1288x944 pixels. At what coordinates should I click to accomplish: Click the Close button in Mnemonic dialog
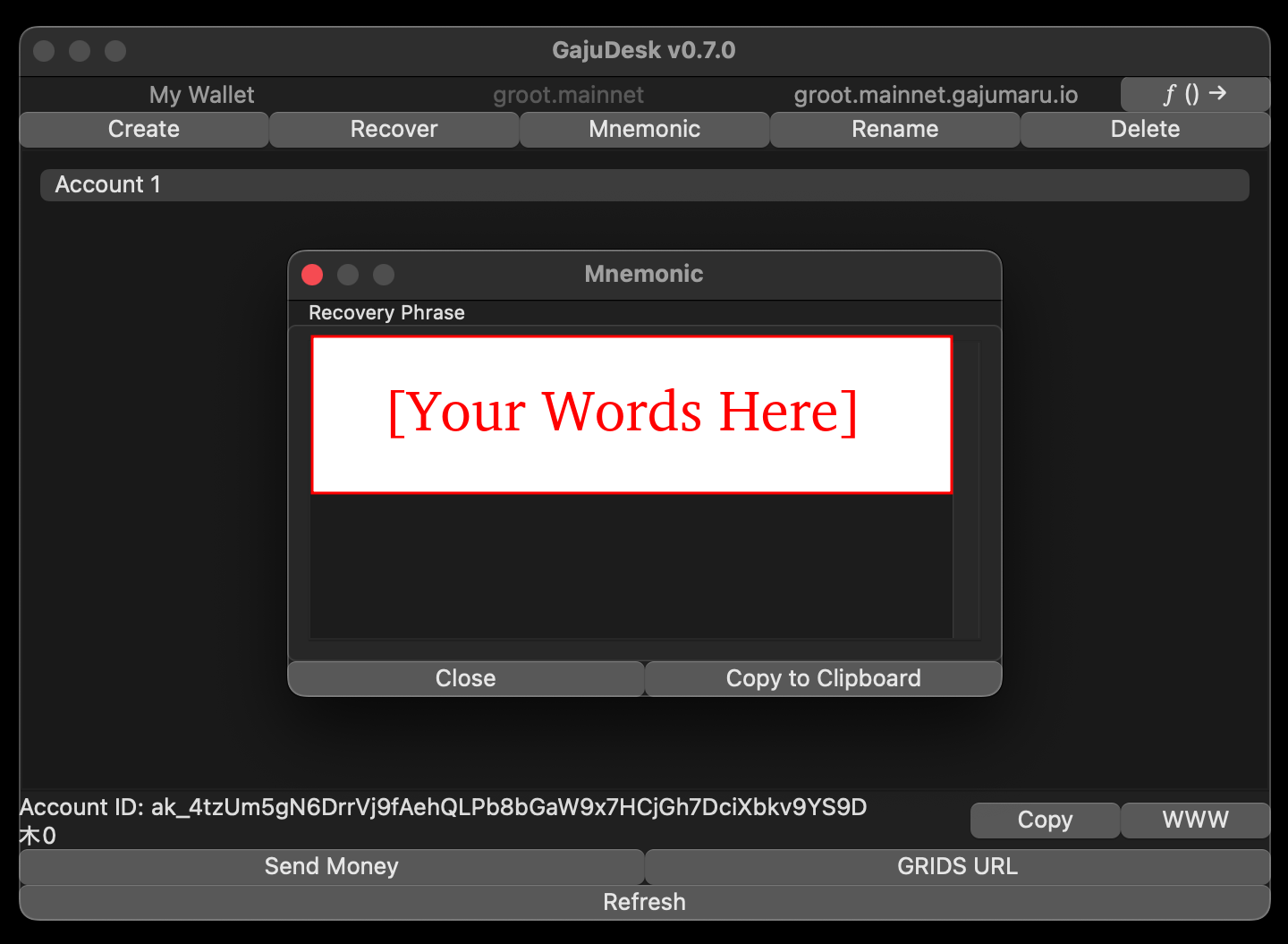[x=465, y=678]
